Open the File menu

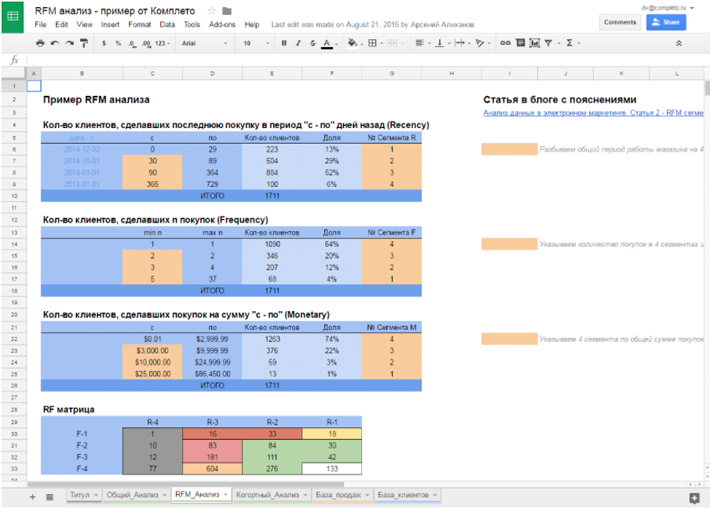coord(40,24)
